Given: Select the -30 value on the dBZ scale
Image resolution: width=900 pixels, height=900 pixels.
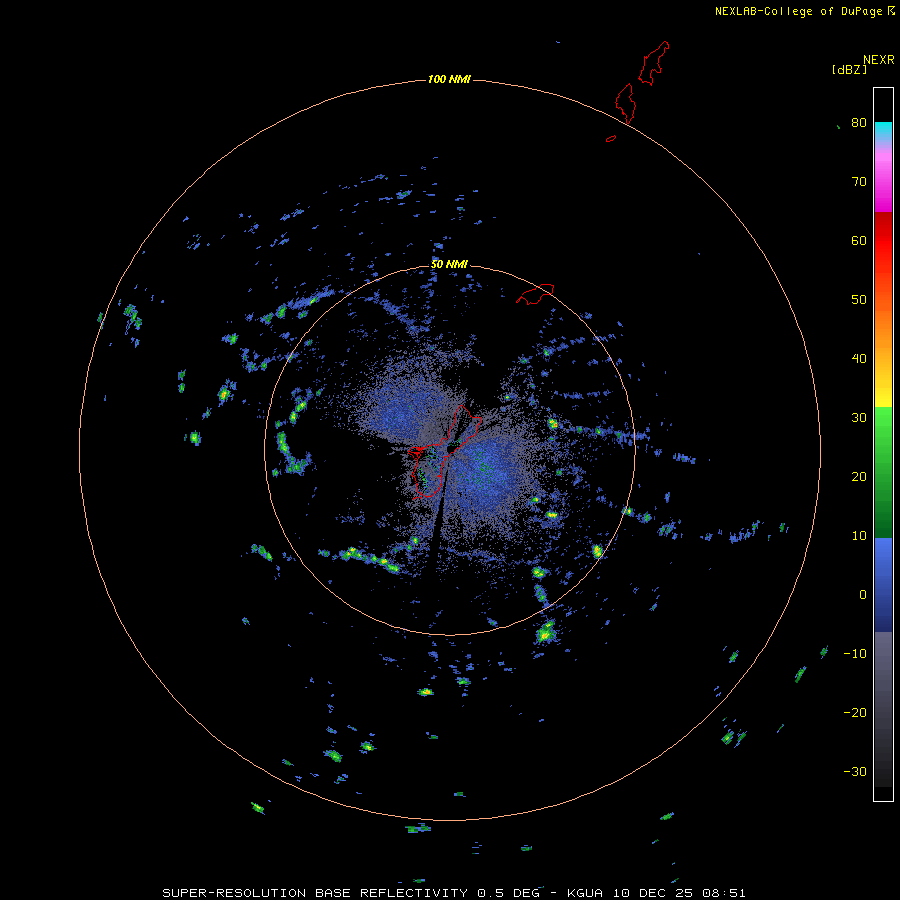Looking at the screenshot, I should pyautogui.click(x=855, y=772).
